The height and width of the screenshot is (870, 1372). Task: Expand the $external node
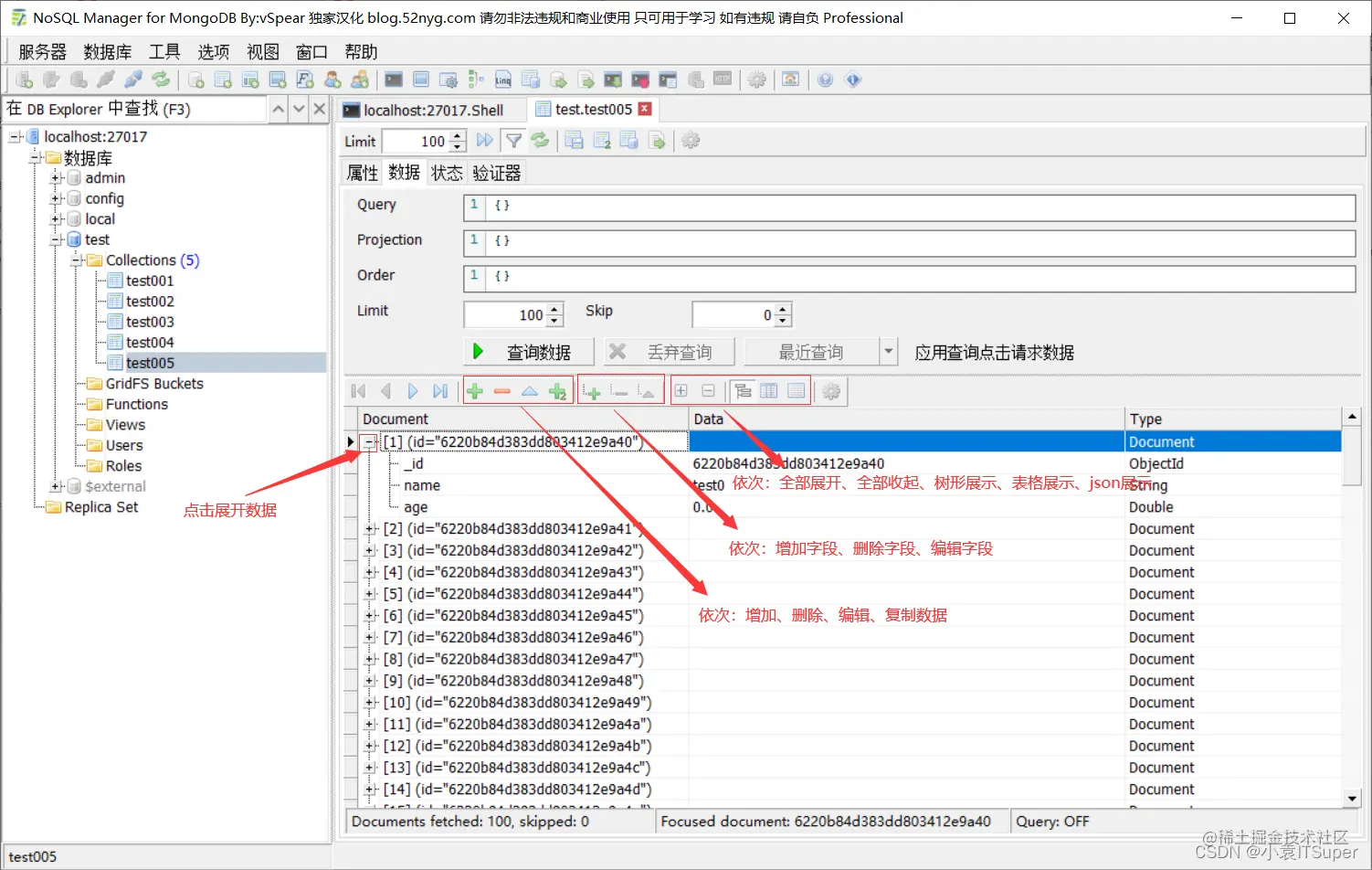click(x=57, y=486)
